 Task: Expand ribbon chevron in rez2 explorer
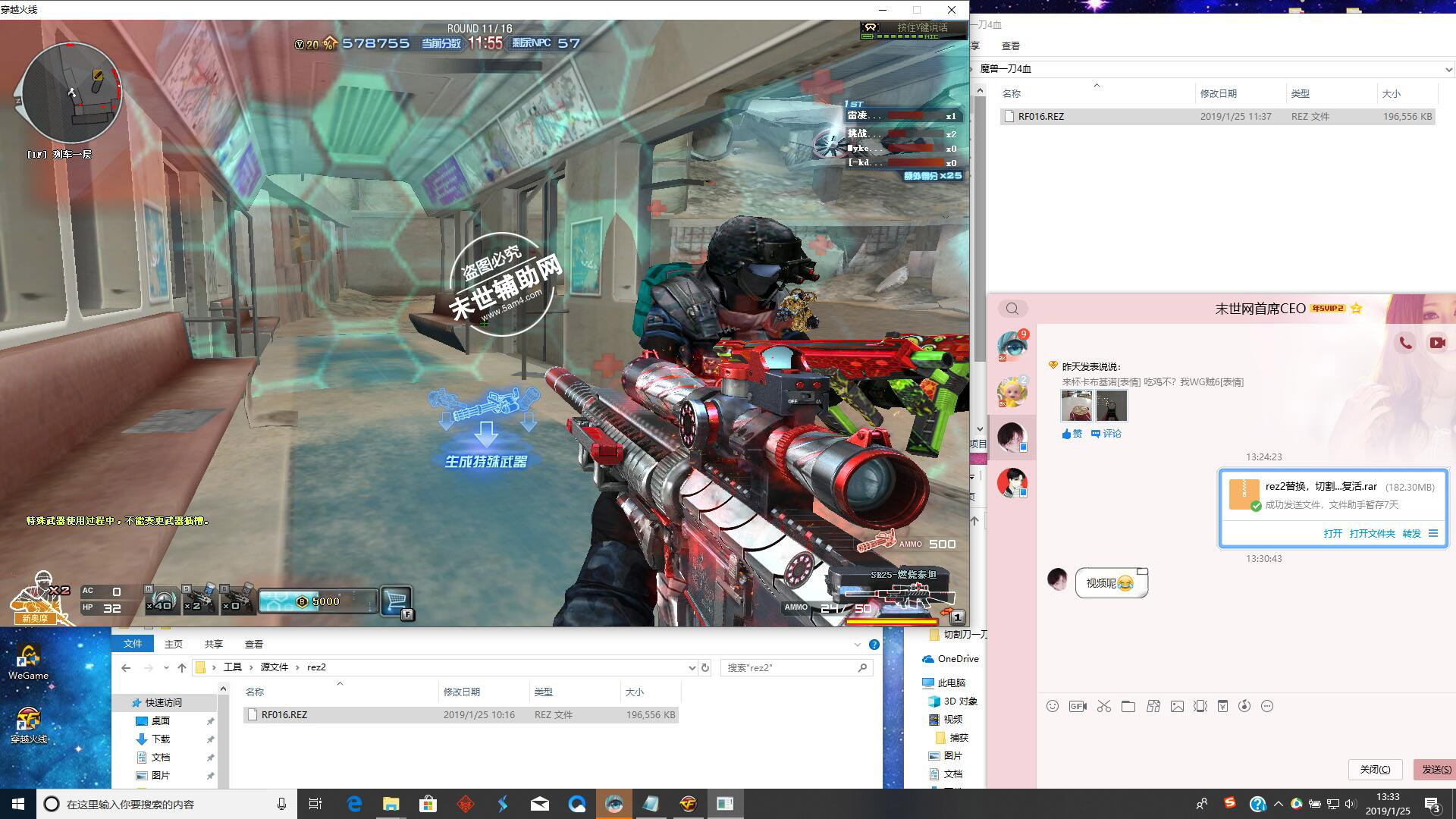[x=858, y=645]
